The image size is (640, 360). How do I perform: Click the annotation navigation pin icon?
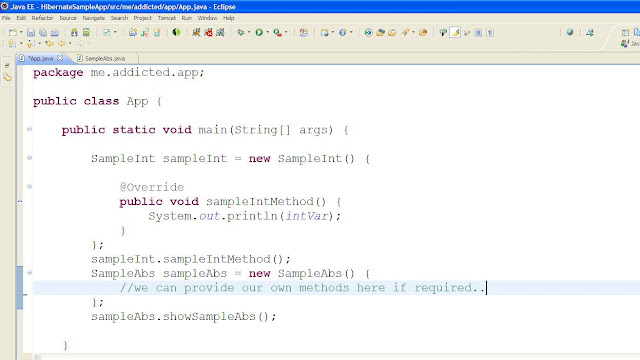tap(443, 33)
